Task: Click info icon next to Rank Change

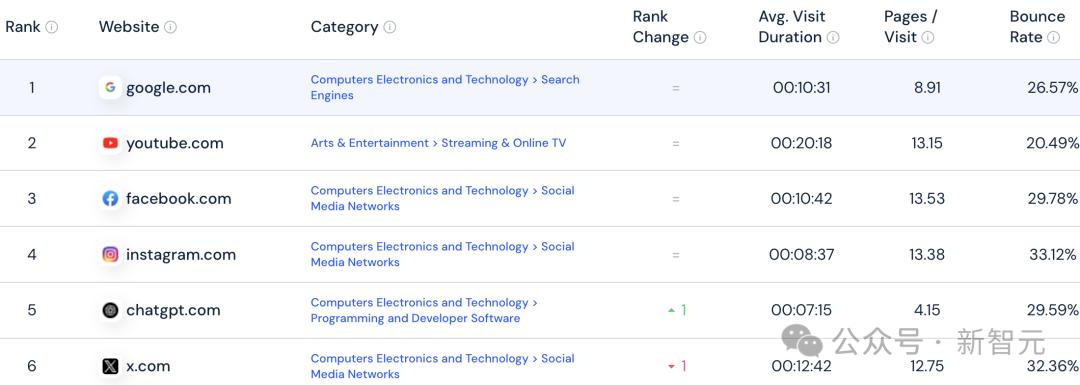Action: (700, 37)
